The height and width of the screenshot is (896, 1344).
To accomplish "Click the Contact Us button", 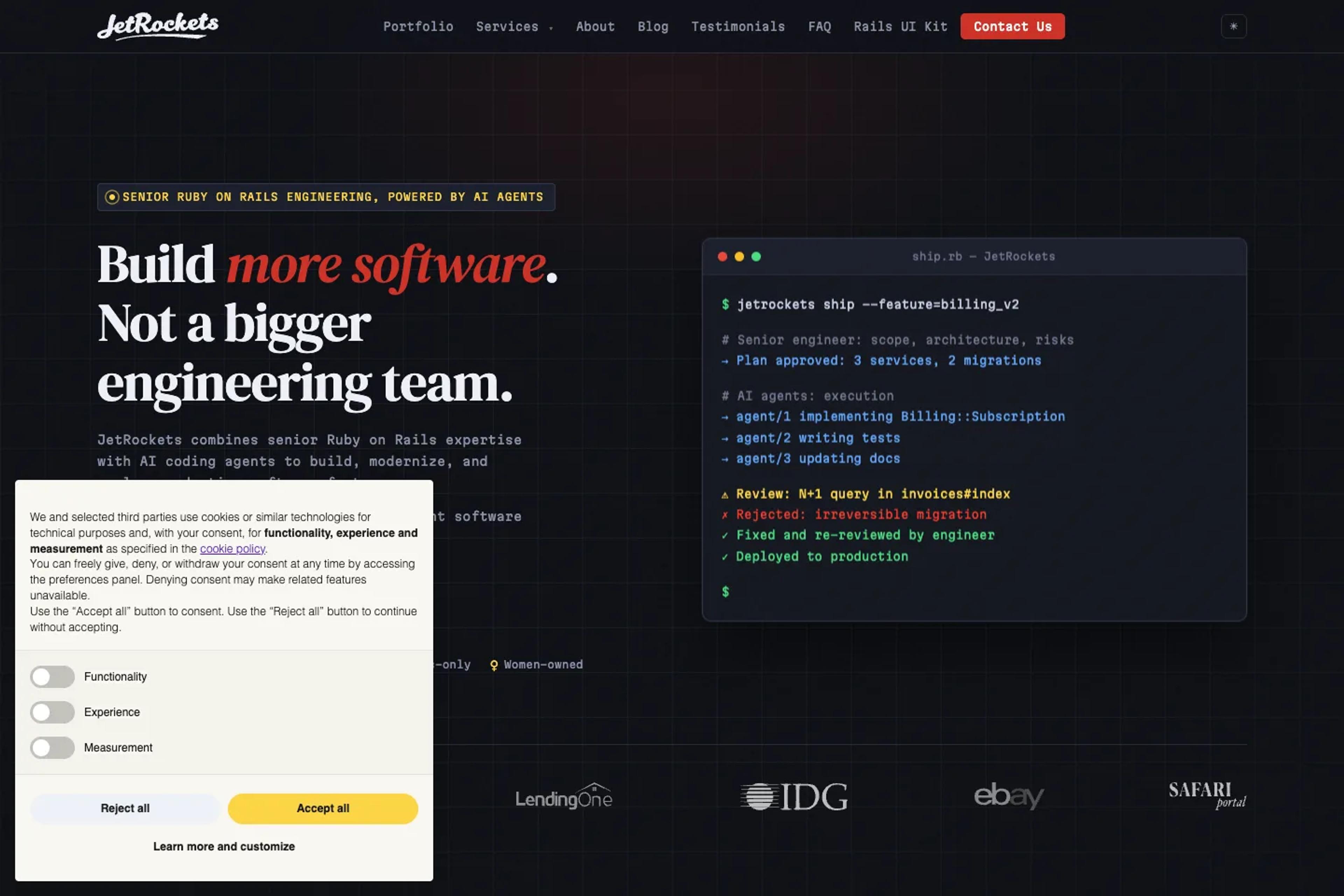I will point(1012,26).
